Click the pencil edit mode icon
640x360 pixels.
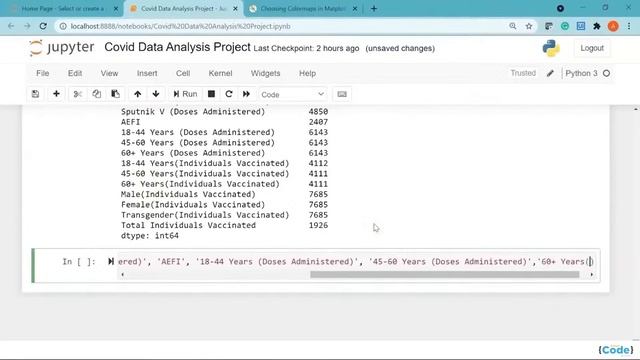tap(550, 73)
